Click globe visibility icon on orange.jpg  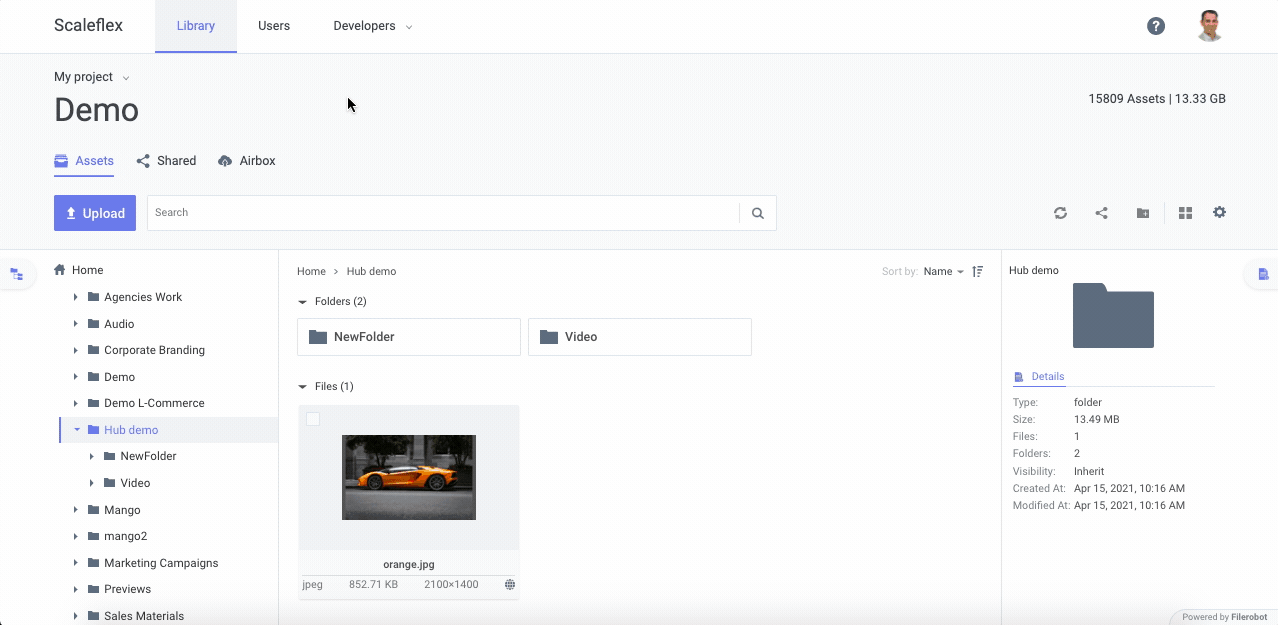point(510,584)
